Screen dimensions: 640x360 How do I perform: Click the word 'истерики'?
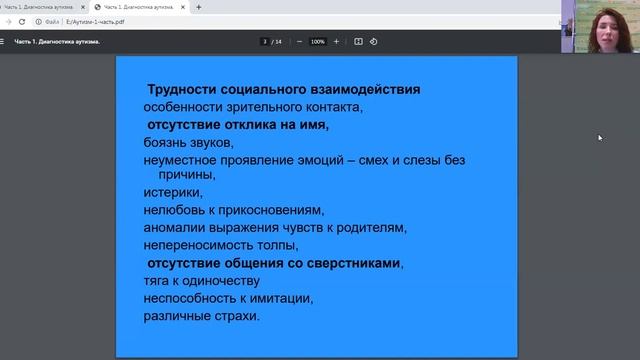pyautogui.click(x=173, y=192)
